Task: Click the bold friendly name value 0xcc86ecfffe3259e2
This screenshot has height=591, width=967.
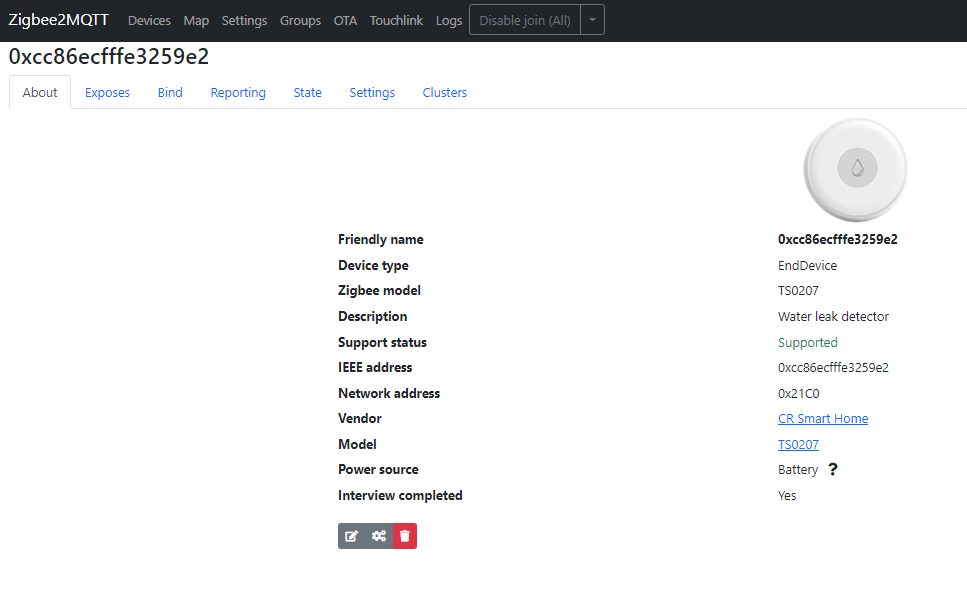Action: point(837,239)
